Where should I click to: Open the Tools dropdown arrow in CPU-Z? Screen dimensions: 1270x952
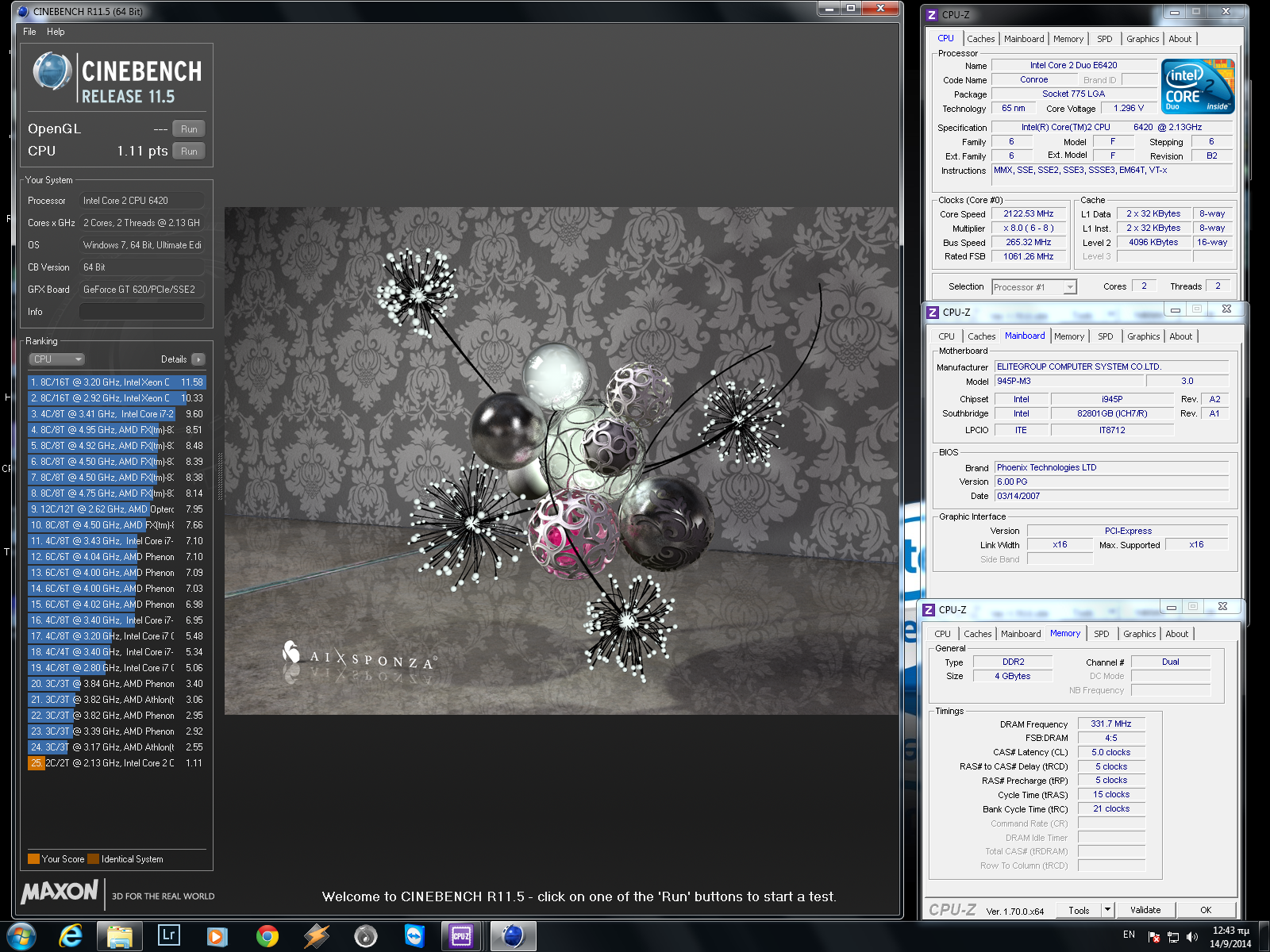(1108, 910)
